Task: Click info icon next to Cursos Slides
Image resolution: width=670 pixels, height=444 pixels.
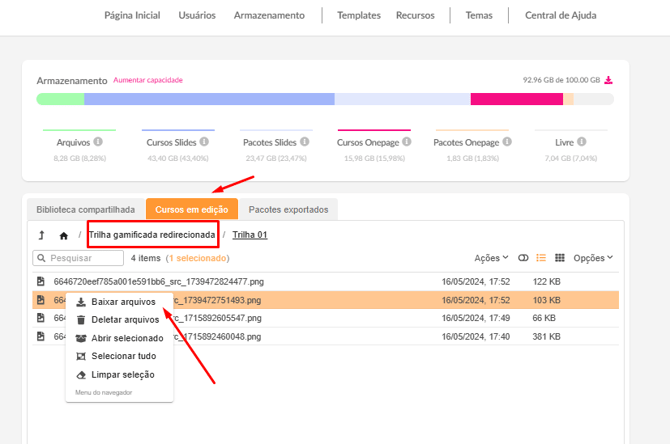Action: [205, 142]
